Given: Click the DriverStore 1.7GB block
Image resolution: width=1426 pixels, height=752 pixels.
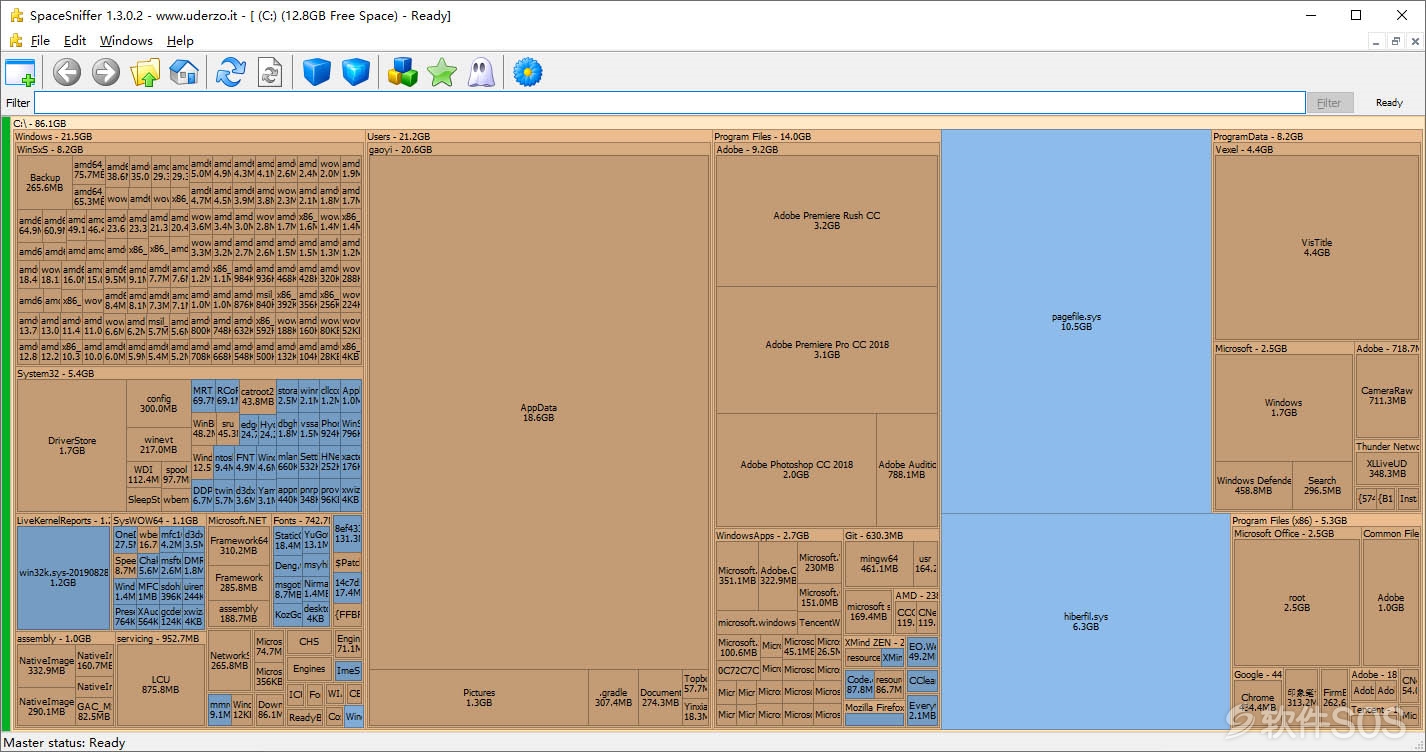Looking at the screenshot, I should (72, 445).
